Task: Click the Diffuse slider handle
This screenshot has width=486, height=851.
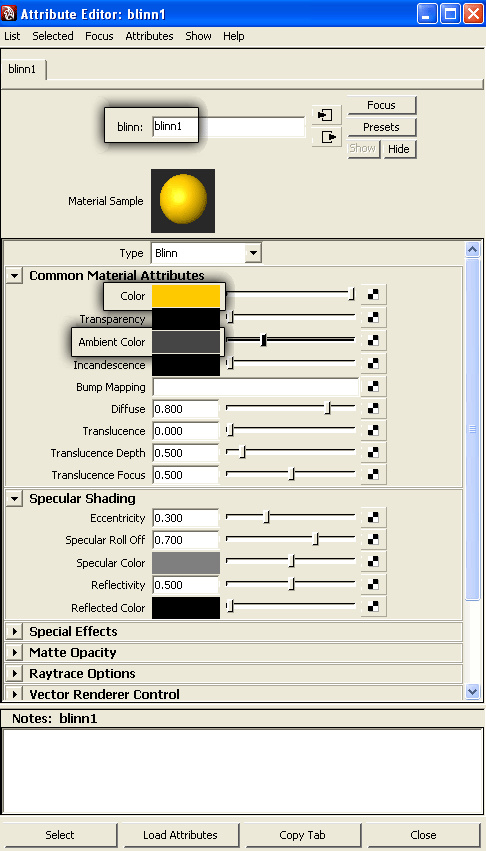Action: coord(327,408)
